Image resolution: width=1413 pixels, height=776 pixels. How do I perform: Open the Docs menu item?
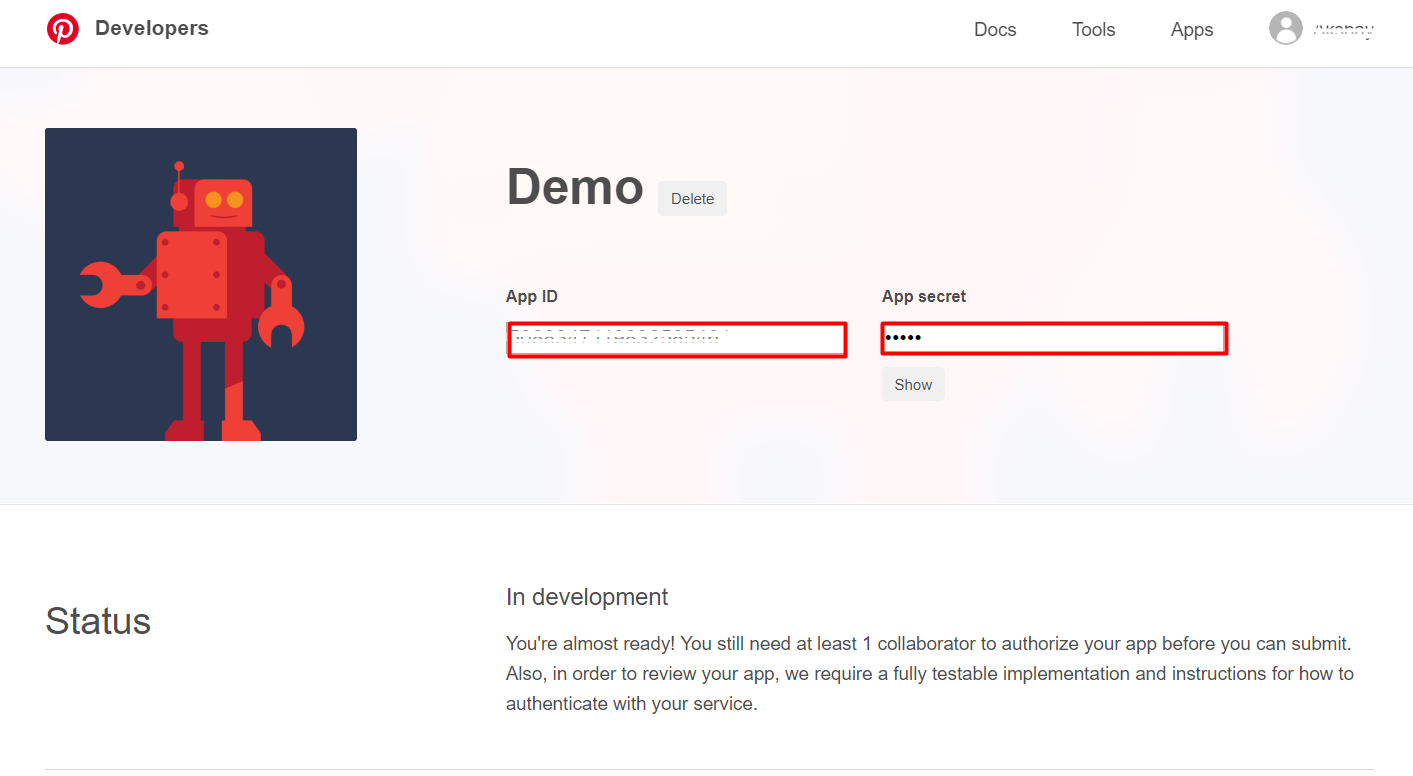pos(994,30)
